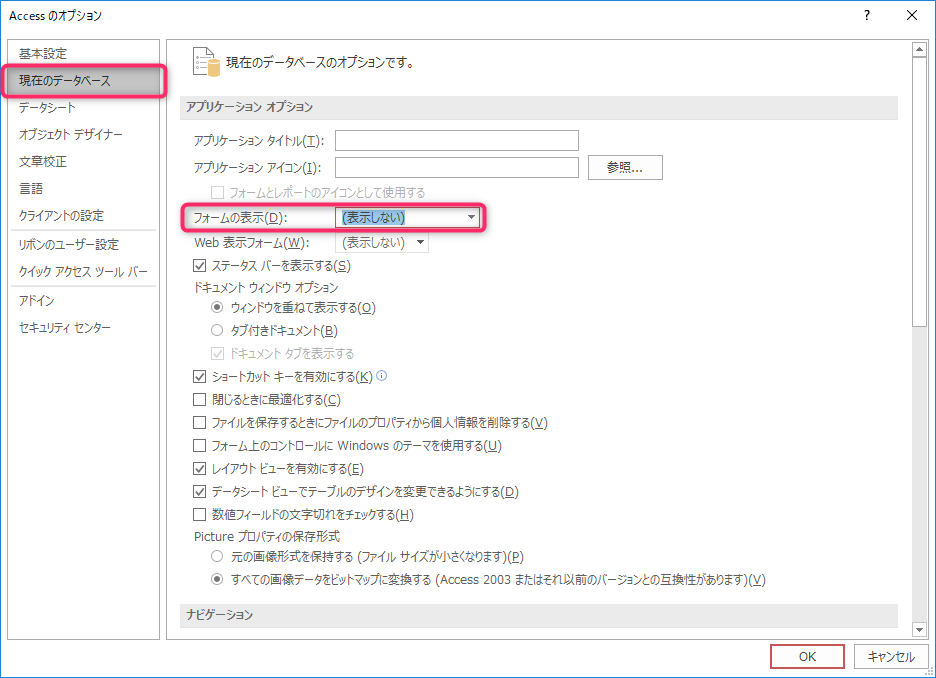Select クライアントの設定 in the sidebar

(84, 215)
